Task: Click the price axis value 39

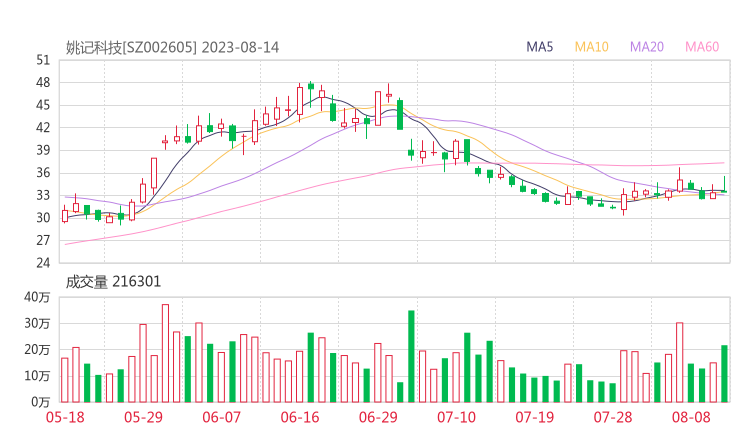Action: coord(43,150)
